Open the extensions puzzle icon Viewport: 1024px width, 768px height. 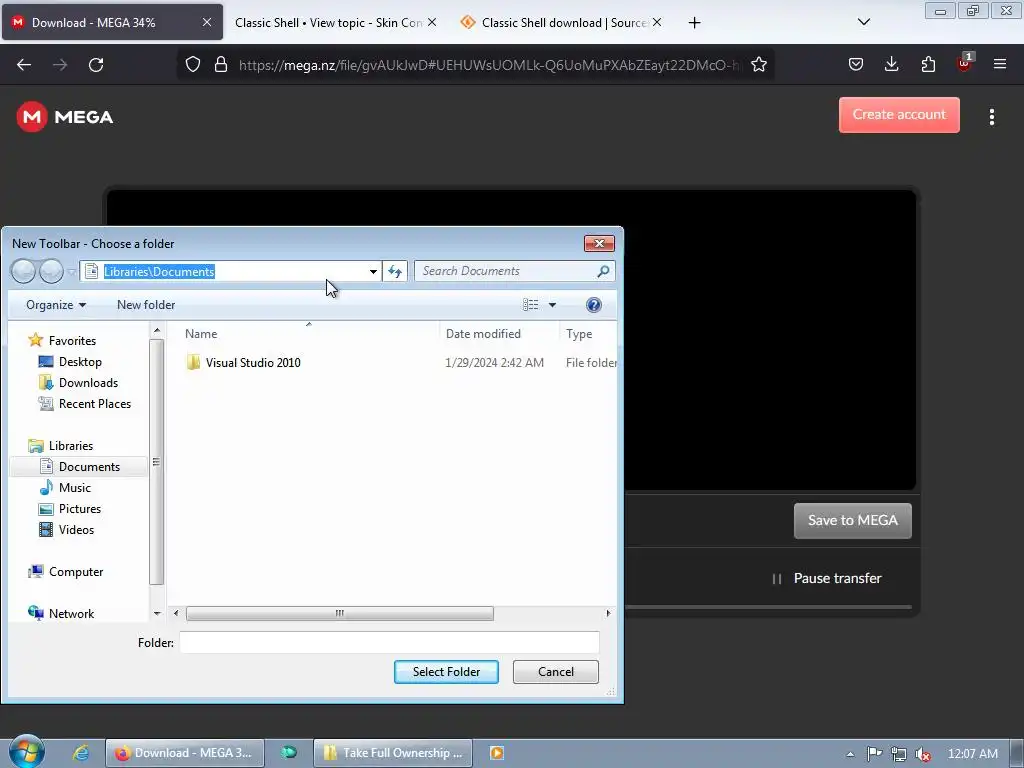tap(928, 64)
